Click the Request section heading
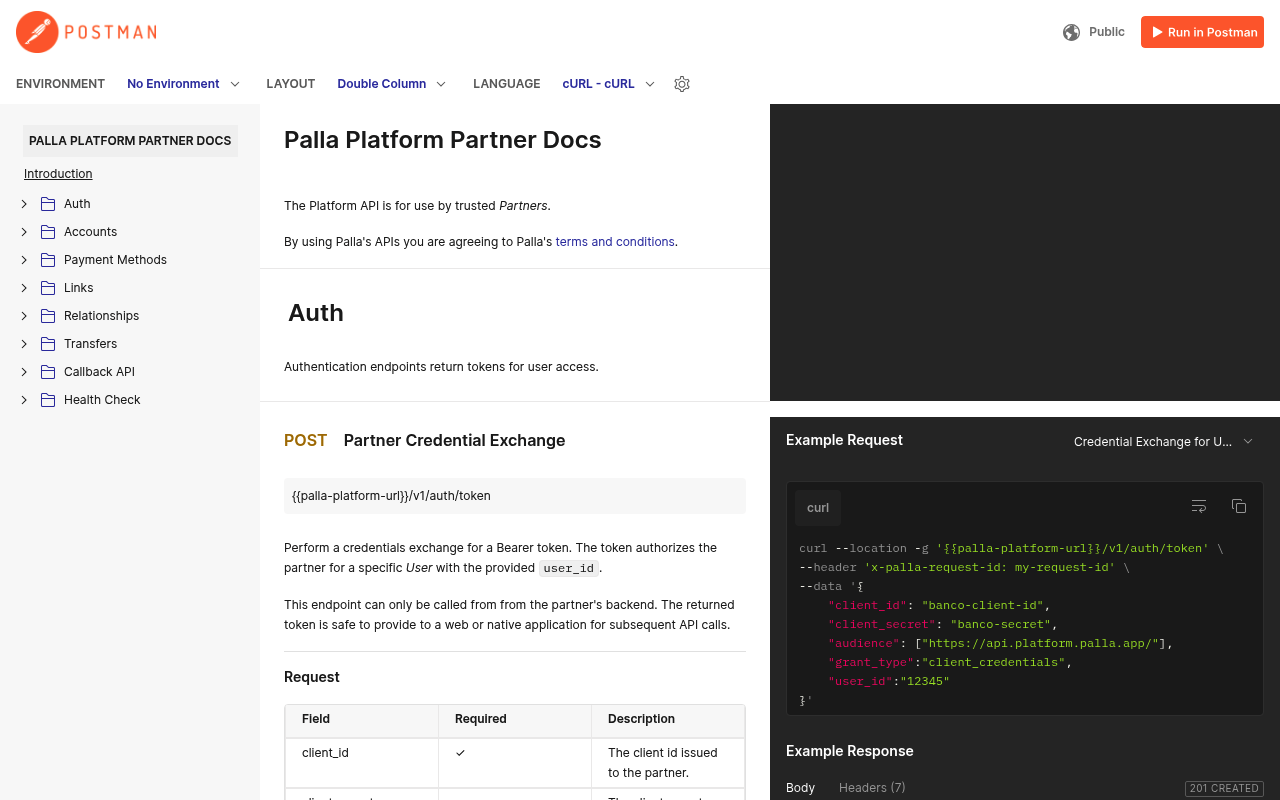The width and height of the screenshot is (1280, 800). 312,677
